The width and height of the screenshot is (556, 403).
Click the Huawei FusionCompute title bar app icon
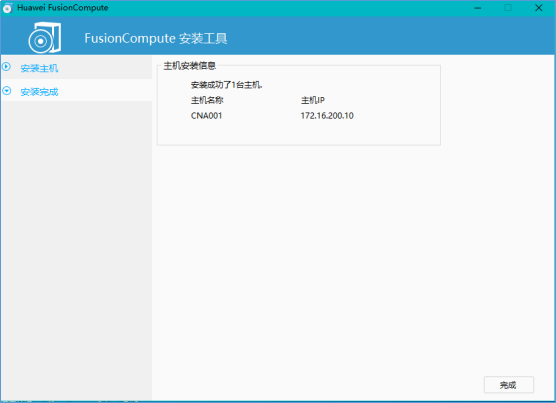pos(7,8)
